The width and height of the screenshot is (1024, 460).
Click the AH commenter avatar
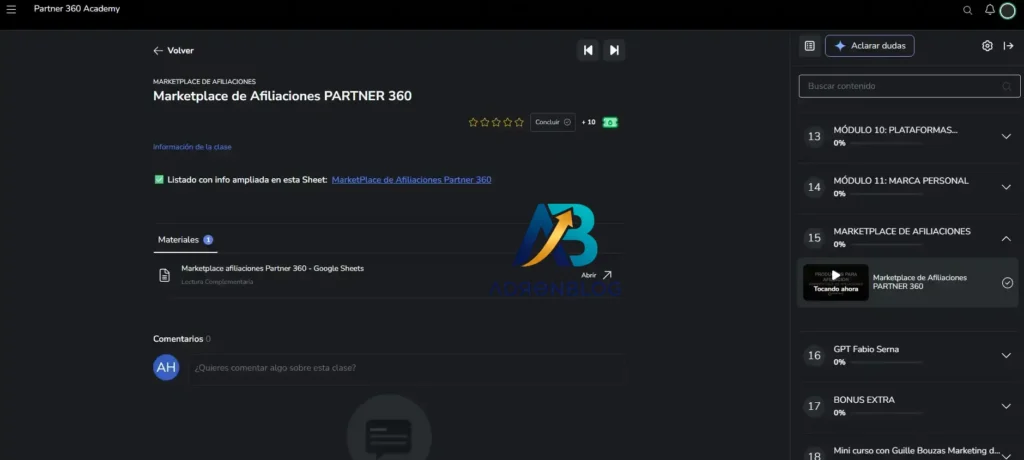(x=167, y=367)
